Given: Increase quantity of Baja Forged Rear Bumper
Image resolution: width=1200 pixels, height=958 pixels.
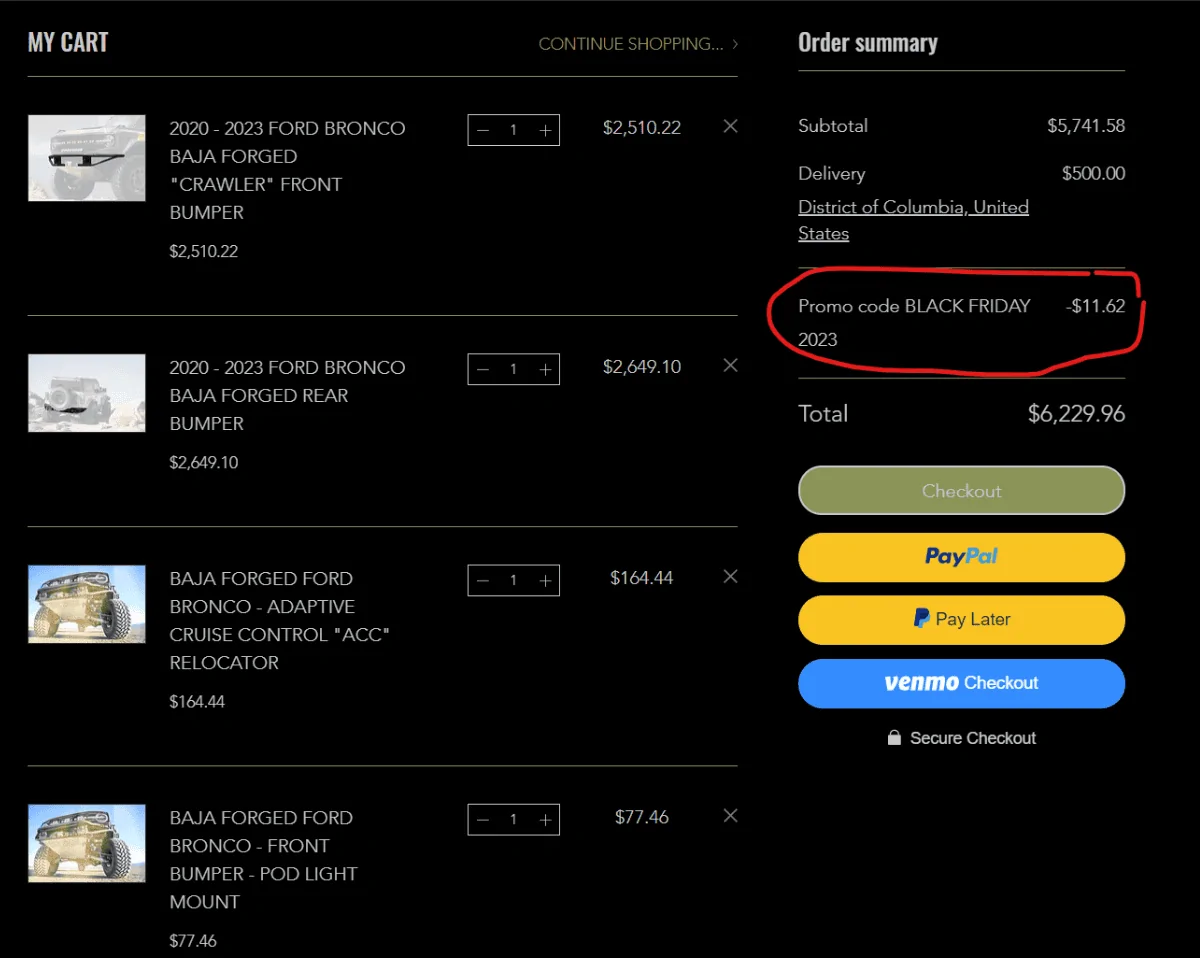Looking at the screenshot, I should pos(545,369).
